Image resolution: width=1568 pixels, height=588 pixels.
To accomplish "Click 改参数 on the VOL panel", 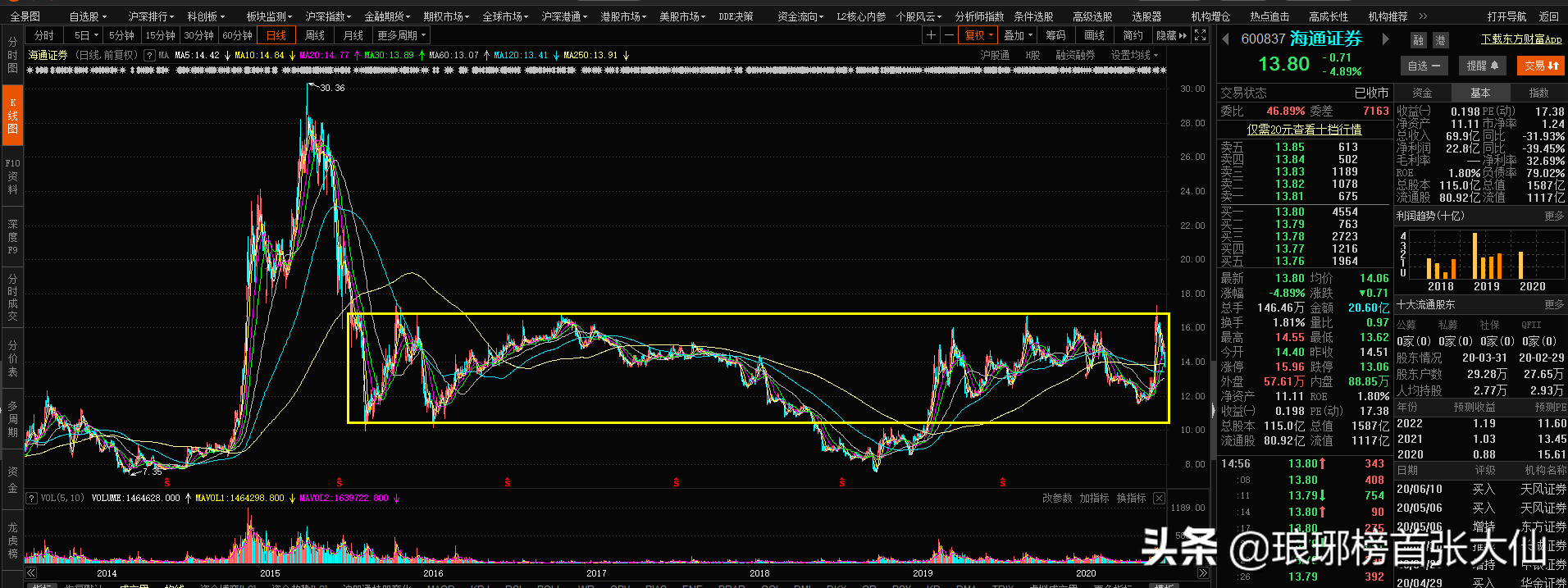I will [1057, 498].
